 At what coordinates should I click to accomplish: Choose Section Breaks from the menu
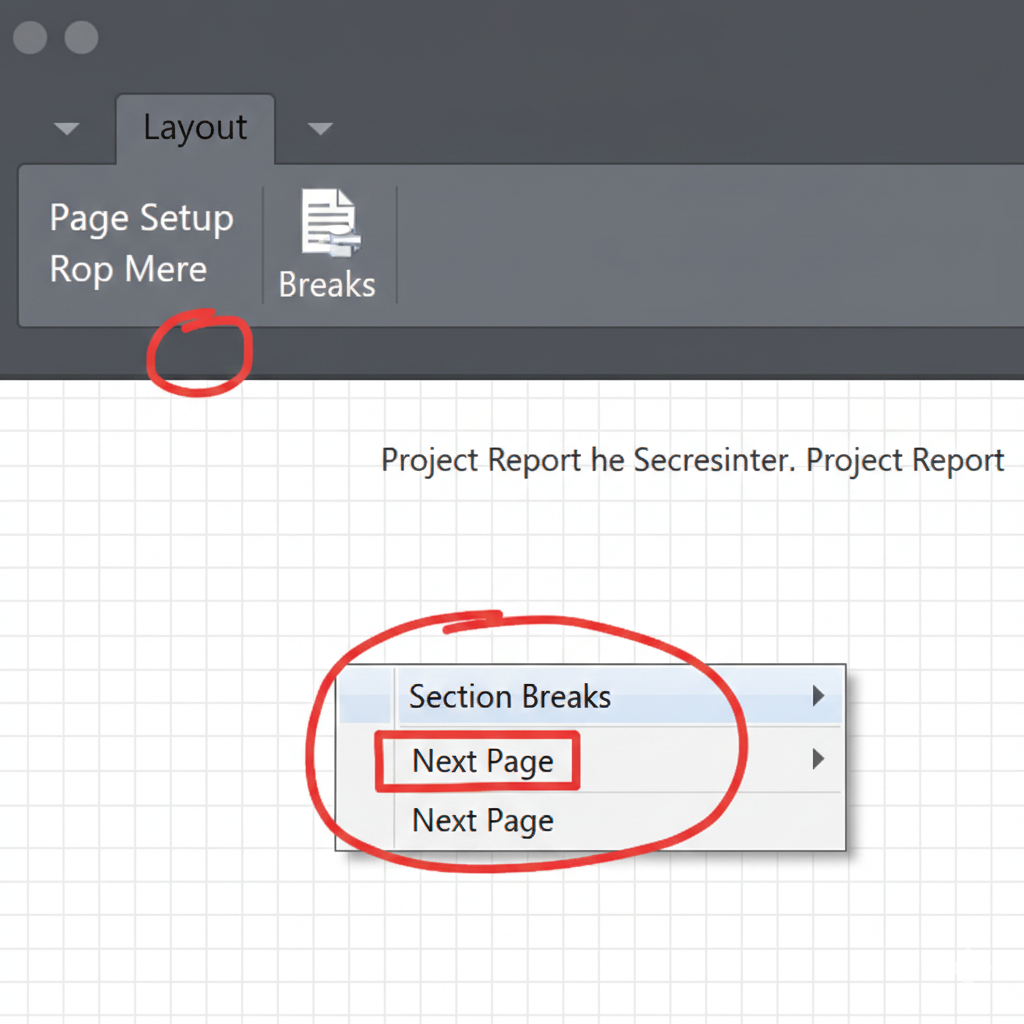tap(509, 696)
